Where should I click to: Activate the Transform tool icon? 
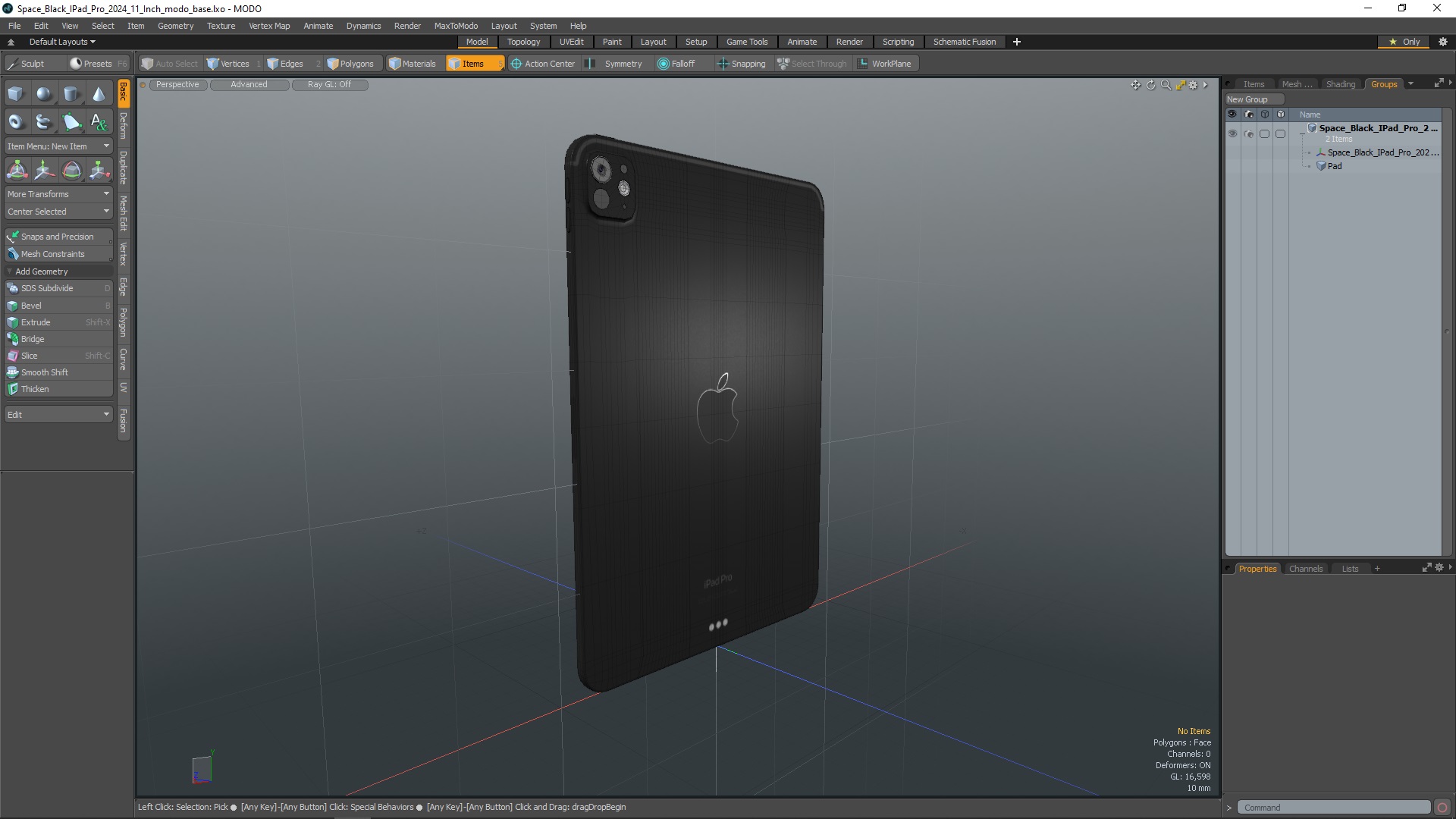pyautogui.click(x=17, y=170)
